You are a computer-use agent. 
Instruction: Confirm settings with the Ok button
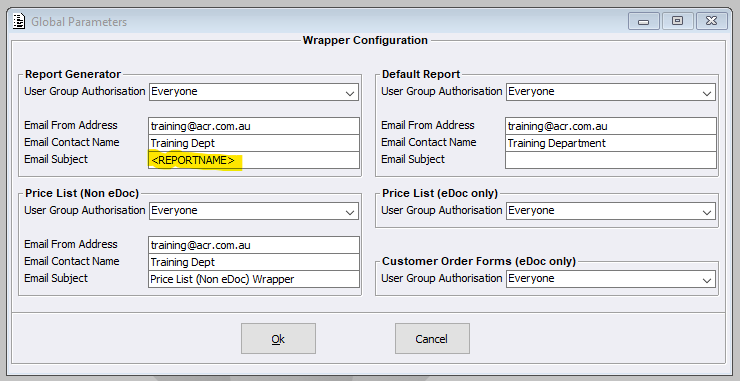click(278, 339)
